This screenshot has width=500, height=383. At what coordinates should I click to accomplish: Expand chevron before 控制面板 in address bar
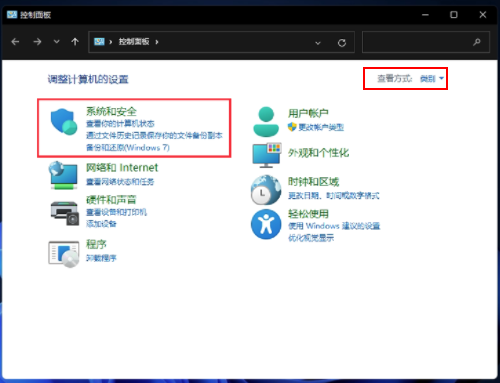point(110,42)
